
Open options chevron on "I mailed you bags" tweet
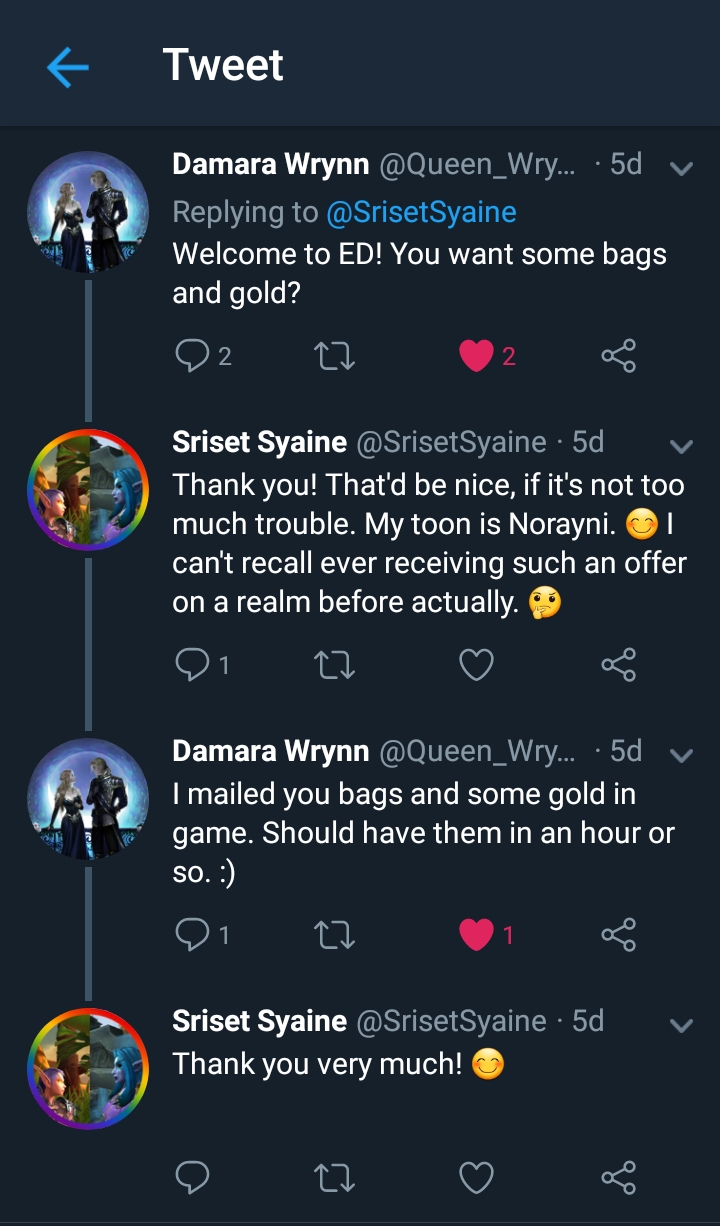click(681, 755)
